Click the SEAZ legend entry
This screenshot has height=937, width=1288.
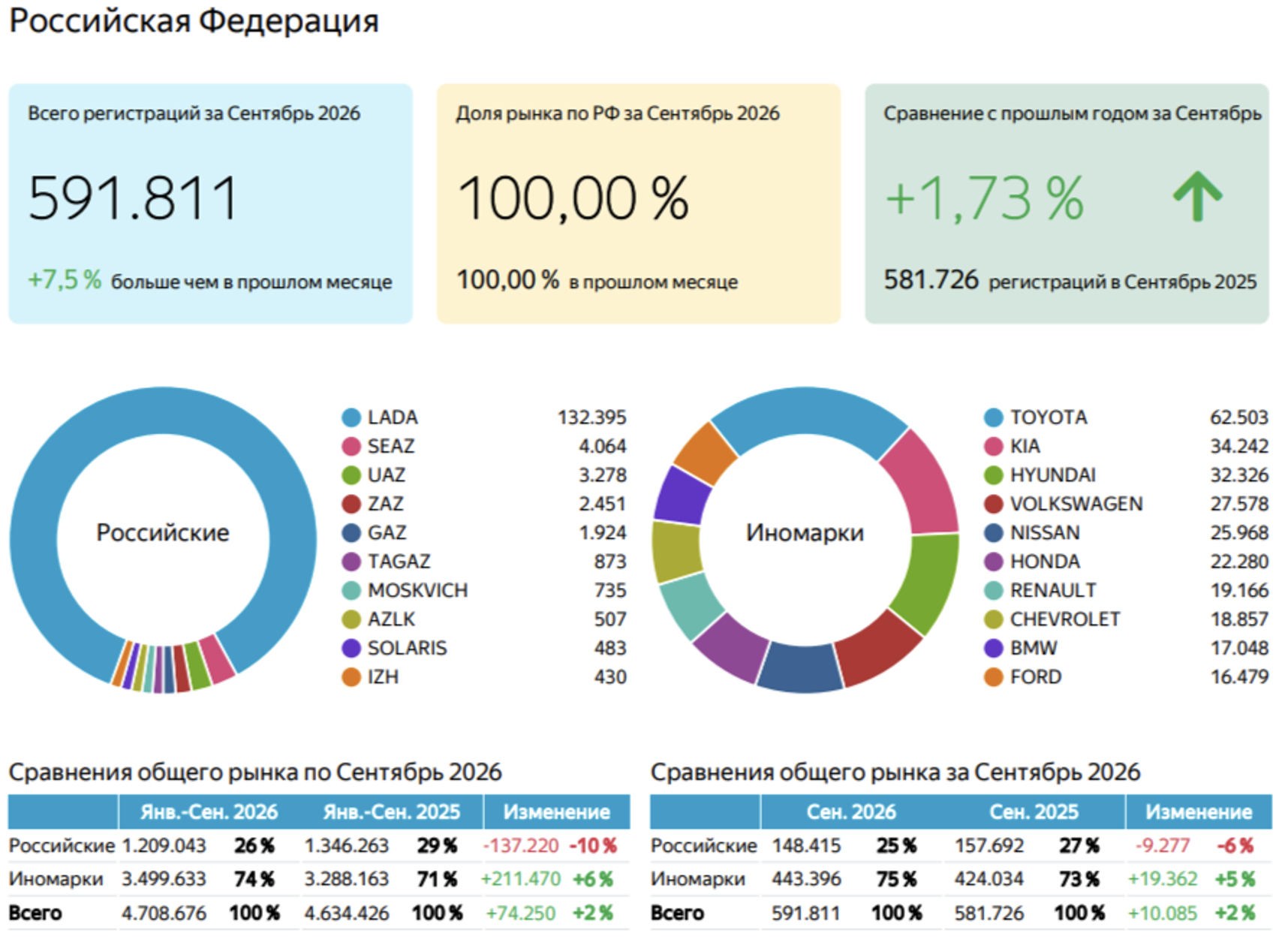point(484,446)
